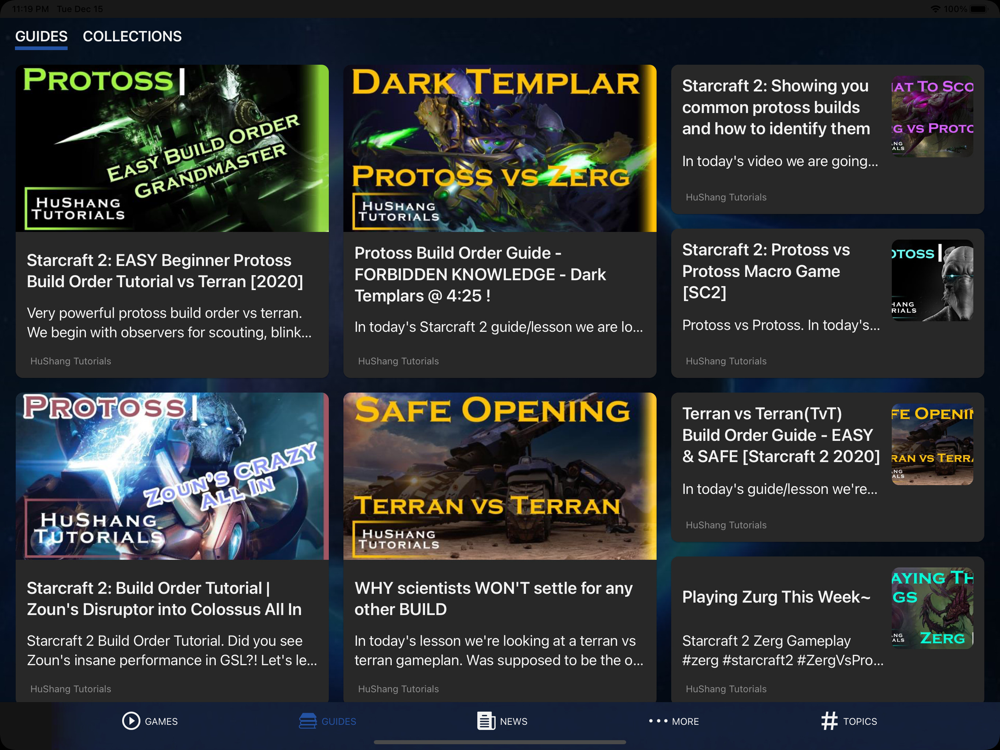Tap HuShang Tutorials under 'WHY scientists WON'T settle'

pos(399,689)
